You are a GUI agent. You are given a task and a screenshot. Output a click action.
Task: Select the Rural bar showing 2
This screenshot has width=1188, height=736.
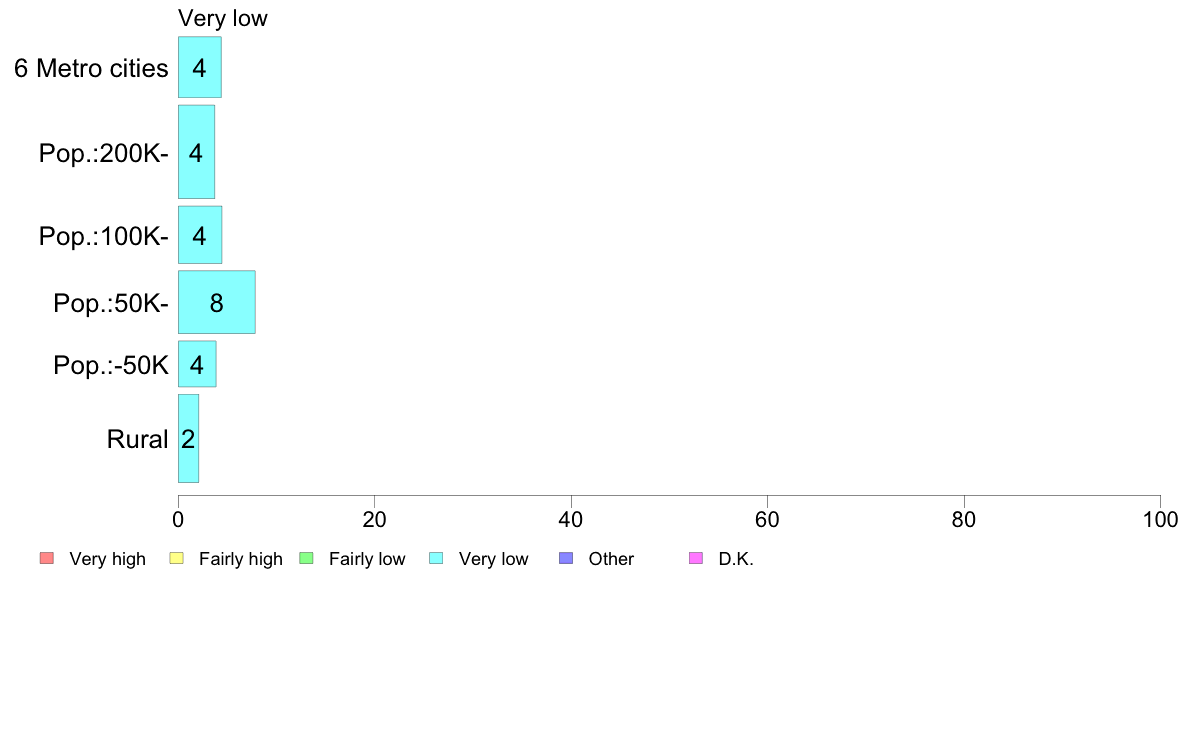coord(189,438)
